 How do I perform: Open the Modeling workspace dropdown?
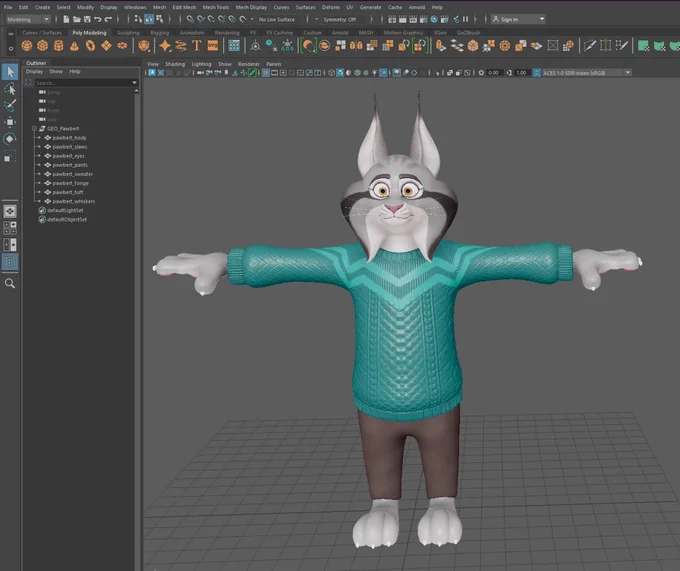click(x=28, y=20)
